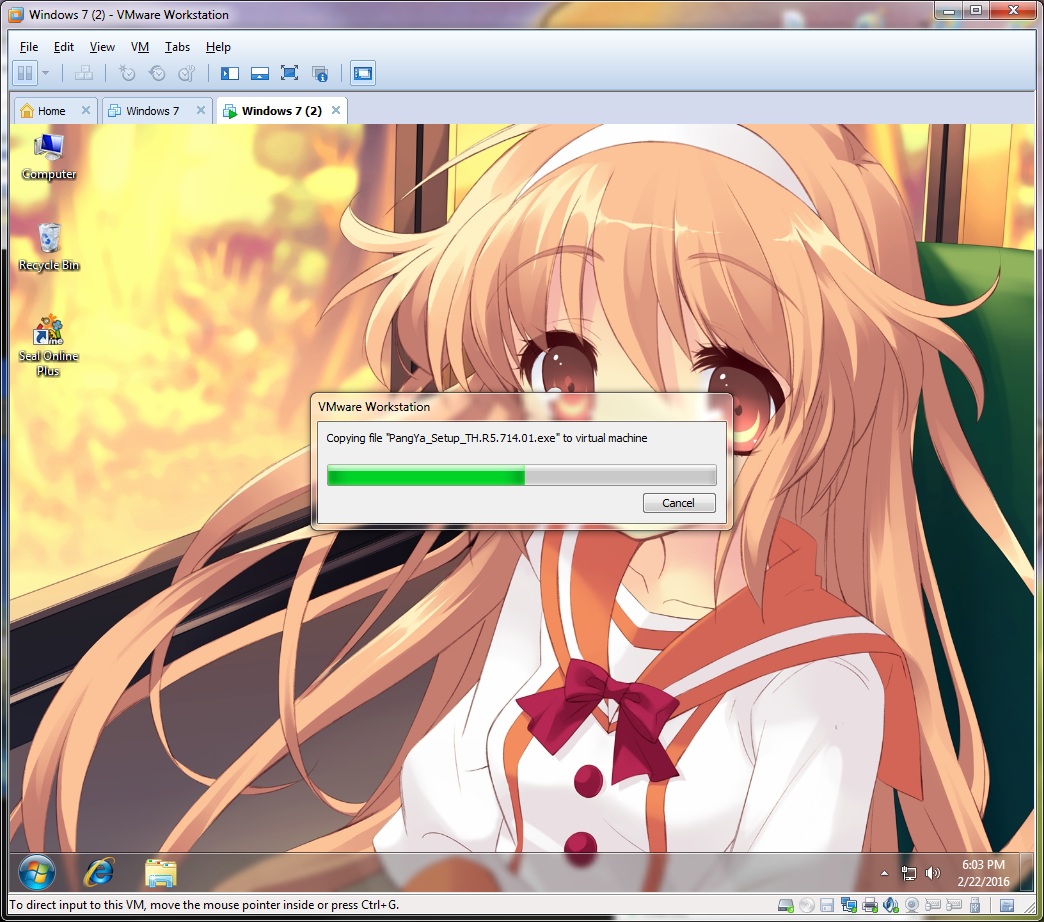
Task: Enter full screen mode icon
Action: (x=290, y=73)
